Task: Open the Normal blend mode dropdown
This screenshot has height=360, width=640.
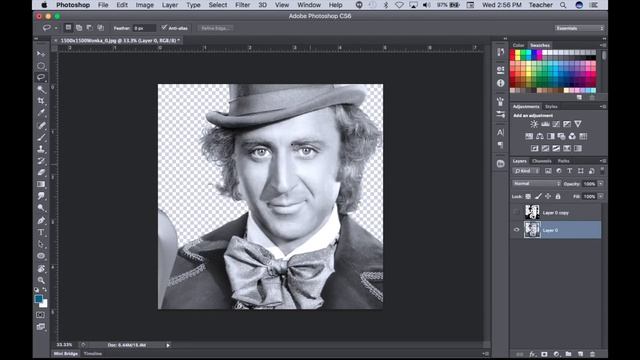Action: click(x=536, y=184)
